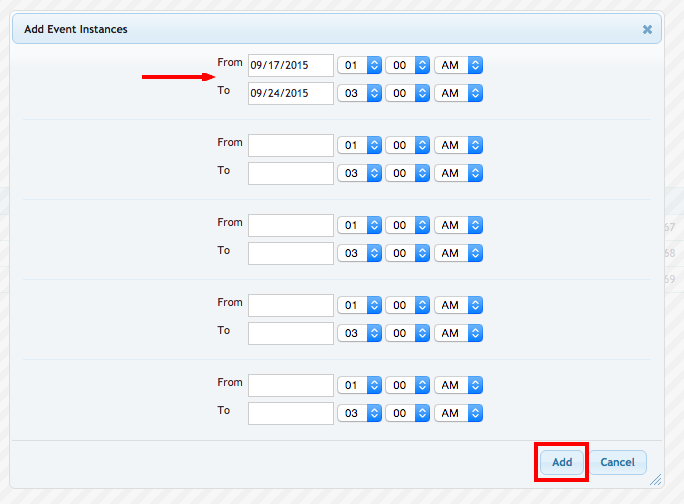Click the empty From date field in third instance

[x=291, y=225]
